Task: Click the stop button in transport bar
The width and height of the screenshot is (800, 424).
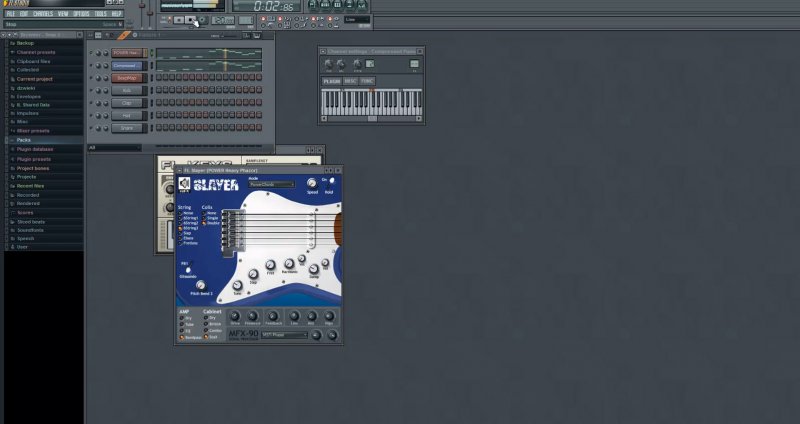Action: (191, 20)
